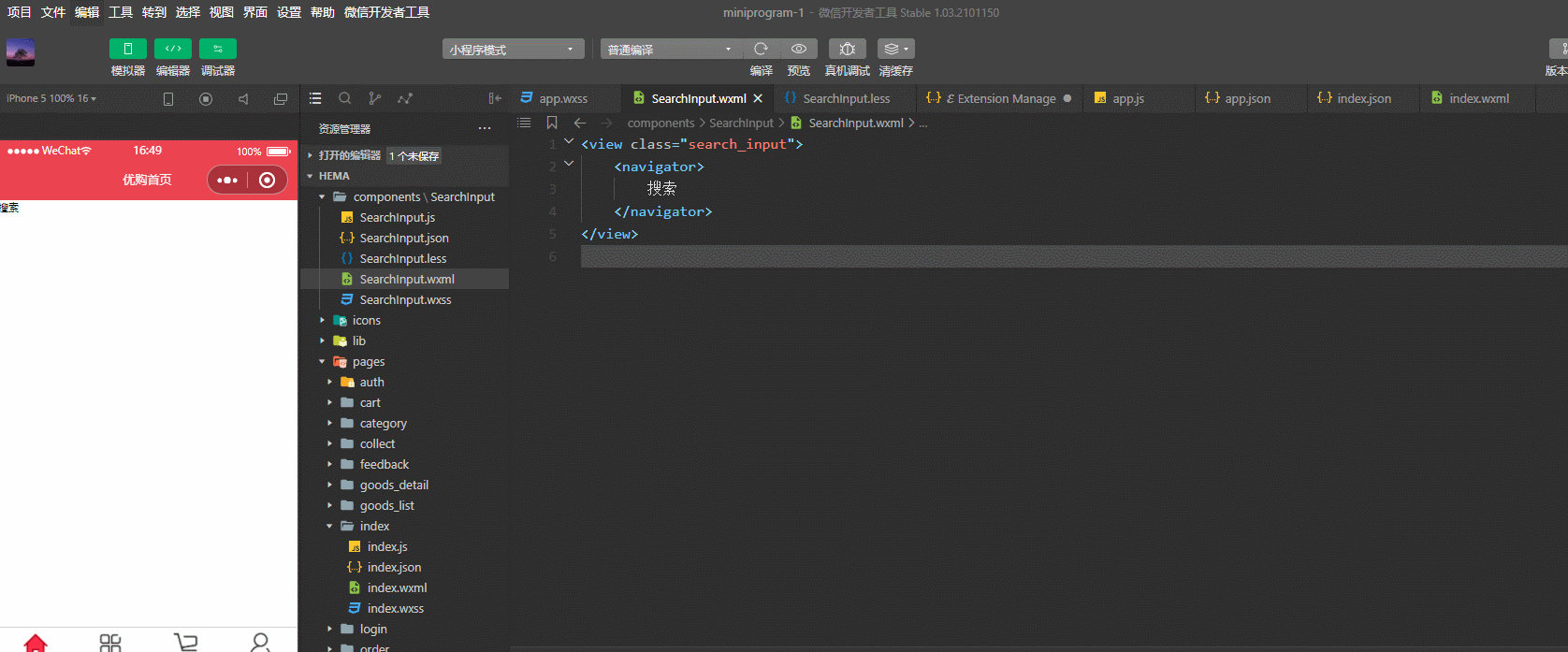Switch to the index.json tab
The image size is (1568, 652).
click(x=1364, y=98)
